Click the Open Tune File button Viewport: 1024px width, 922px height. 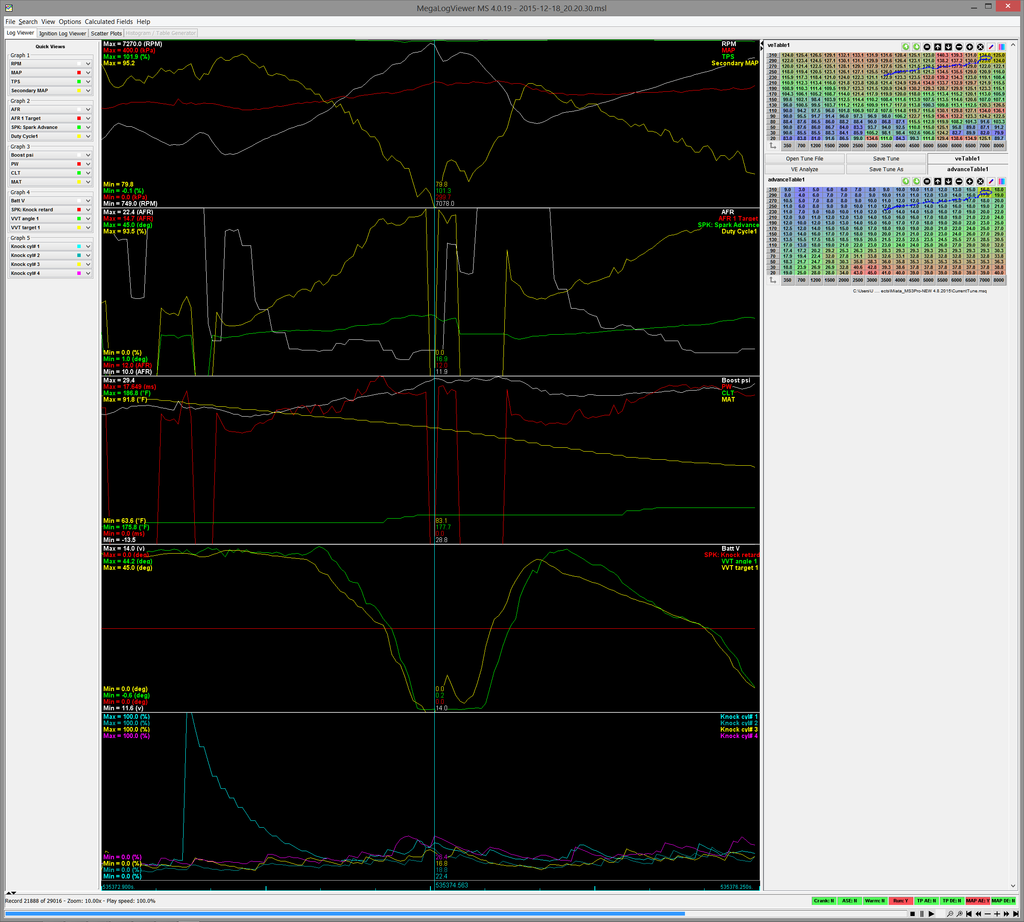pyautogui.click(x=804, y=159)
